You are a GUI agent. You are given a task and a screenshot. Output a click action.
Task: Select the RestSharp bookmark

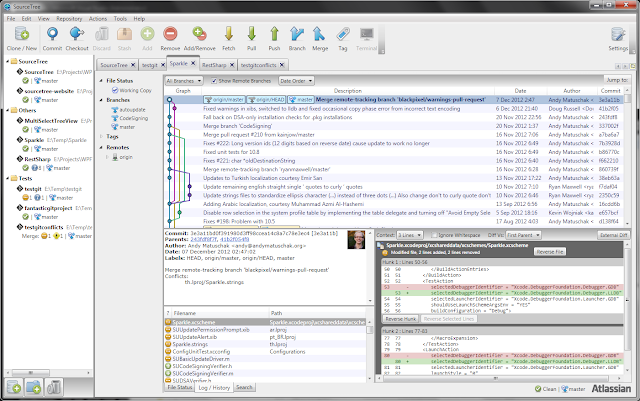[38, 159]
